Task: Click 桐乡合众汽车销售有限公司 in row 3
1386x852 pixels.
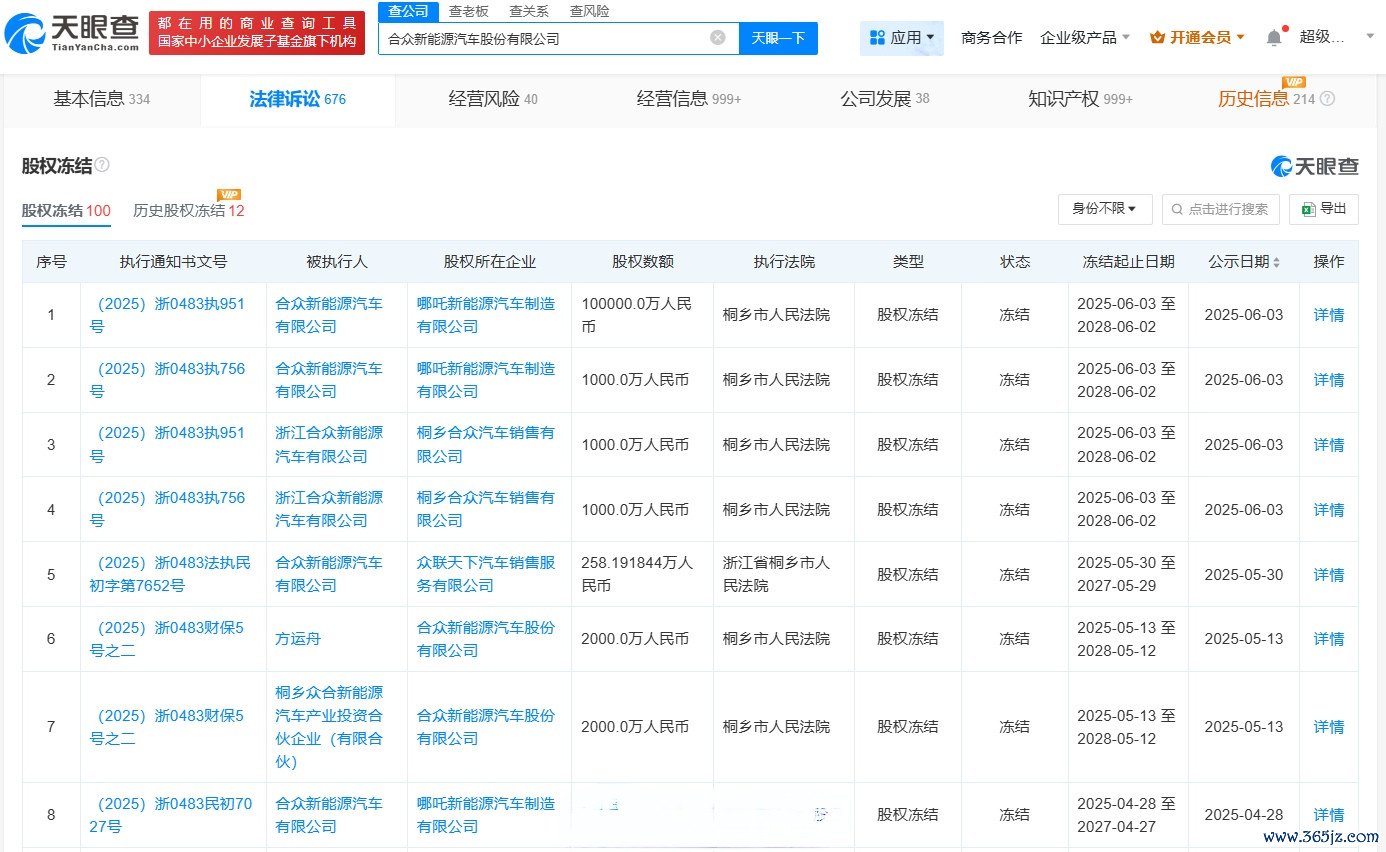Action: click(486, 445)
